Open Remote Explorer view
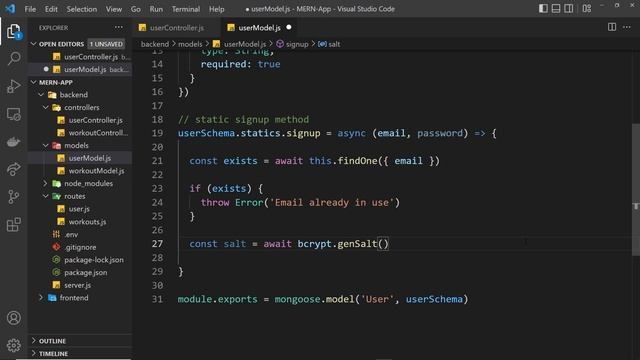 point(13,115)
